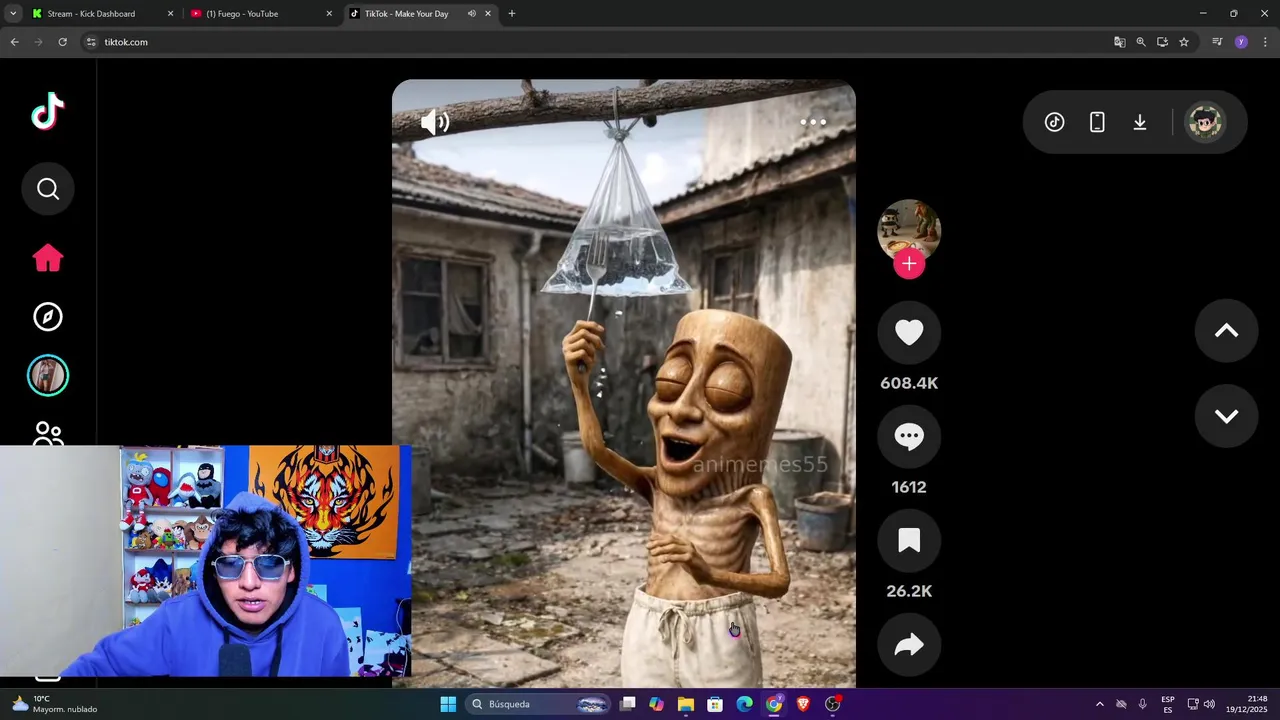Screen dimensions: 1280x720
Task: Bookmark the video to favorites
Action: pyautogui.click(x=909, y=540)
